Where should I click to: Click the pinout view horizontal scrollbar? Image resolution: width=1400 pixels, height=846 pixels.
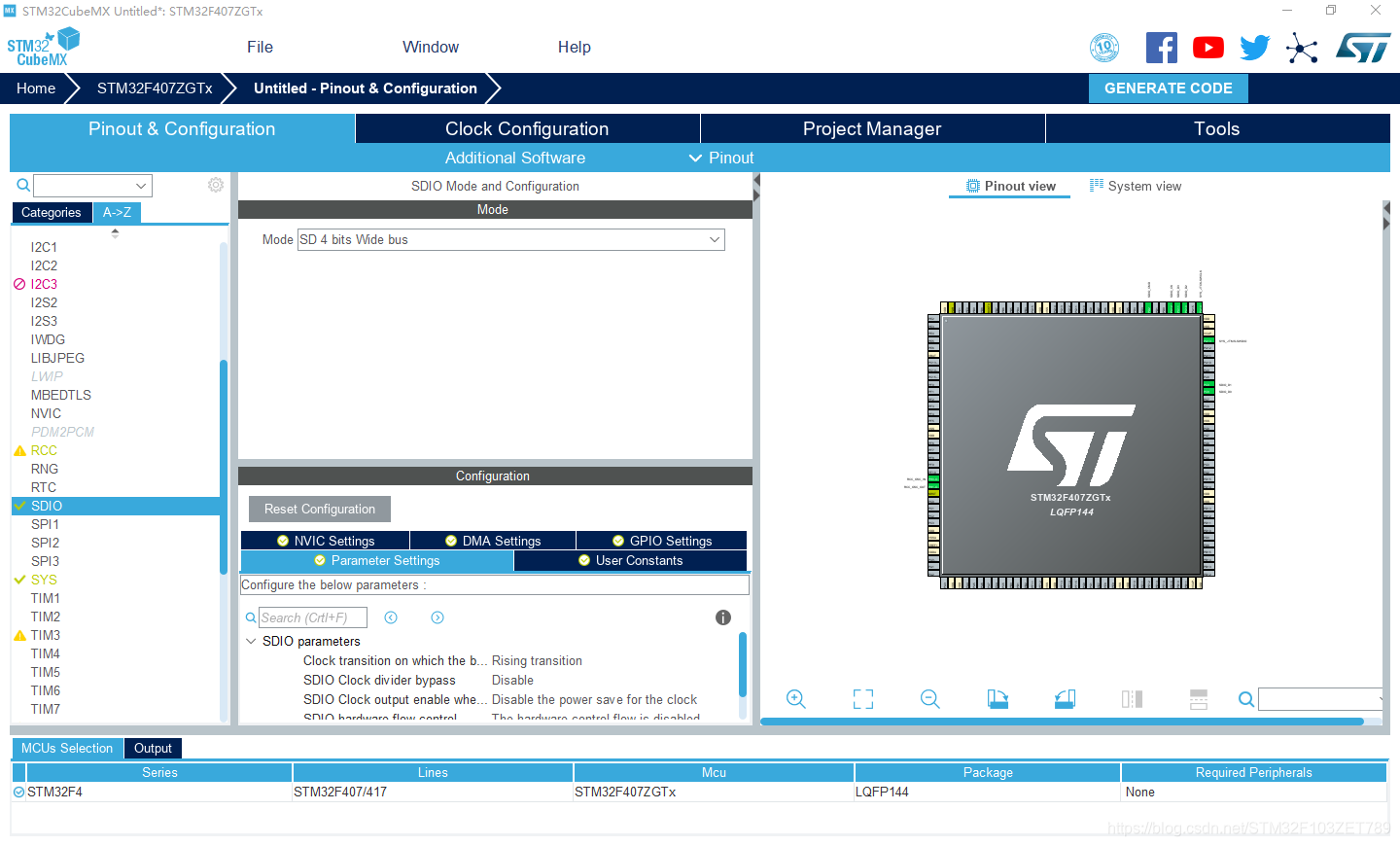click(x=1062, y=722)
